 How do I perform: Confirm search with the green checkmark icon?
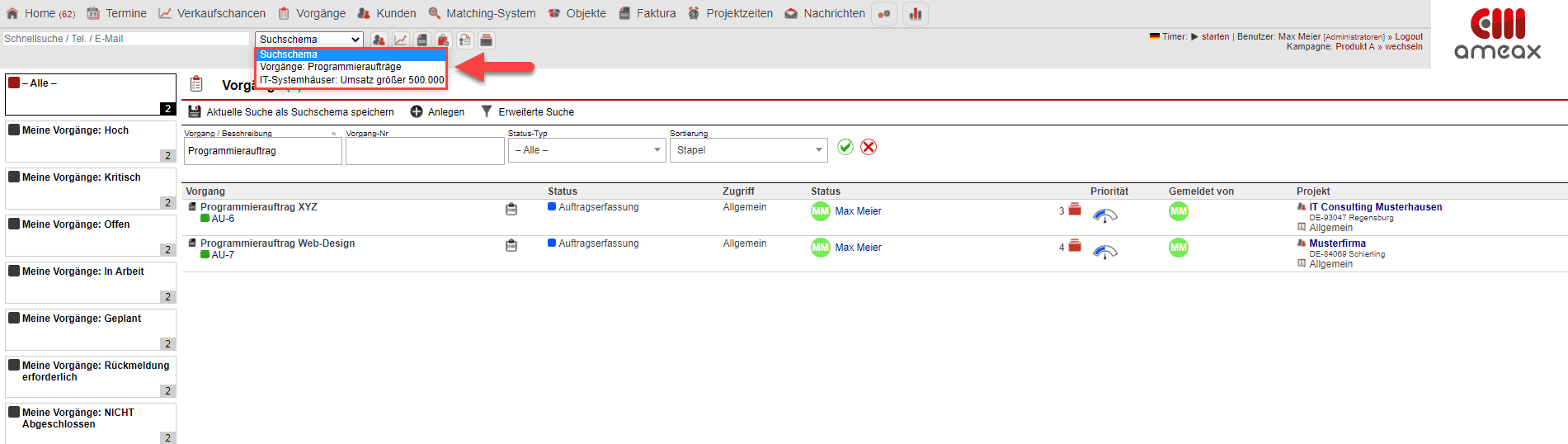click(x=845, y=147)
